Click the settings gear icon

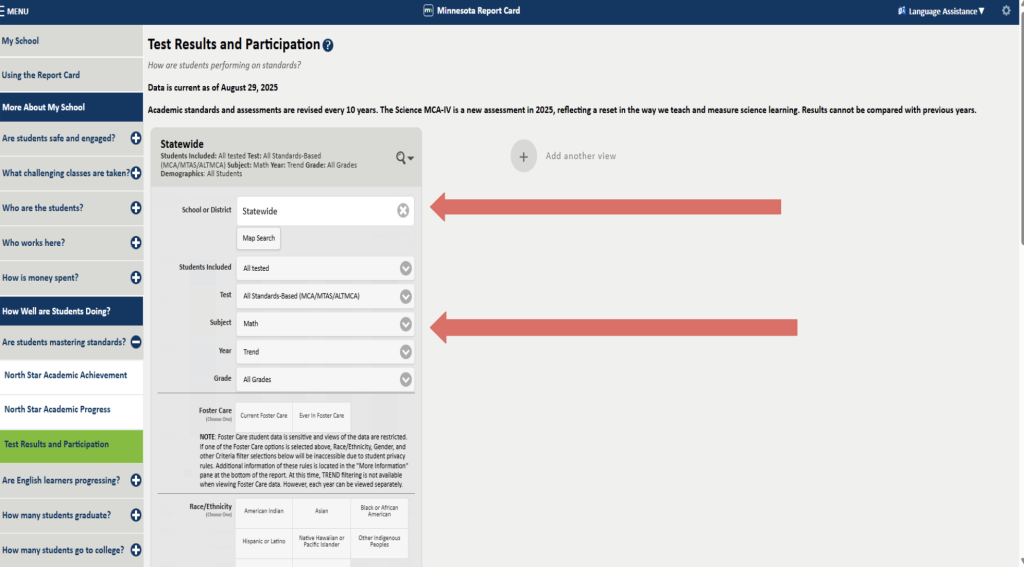click(1006, 11)
